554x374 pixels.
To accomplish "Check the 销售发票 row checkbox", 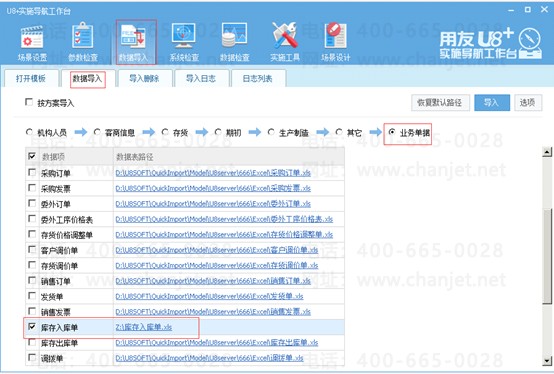I will (x=32, y=311).
